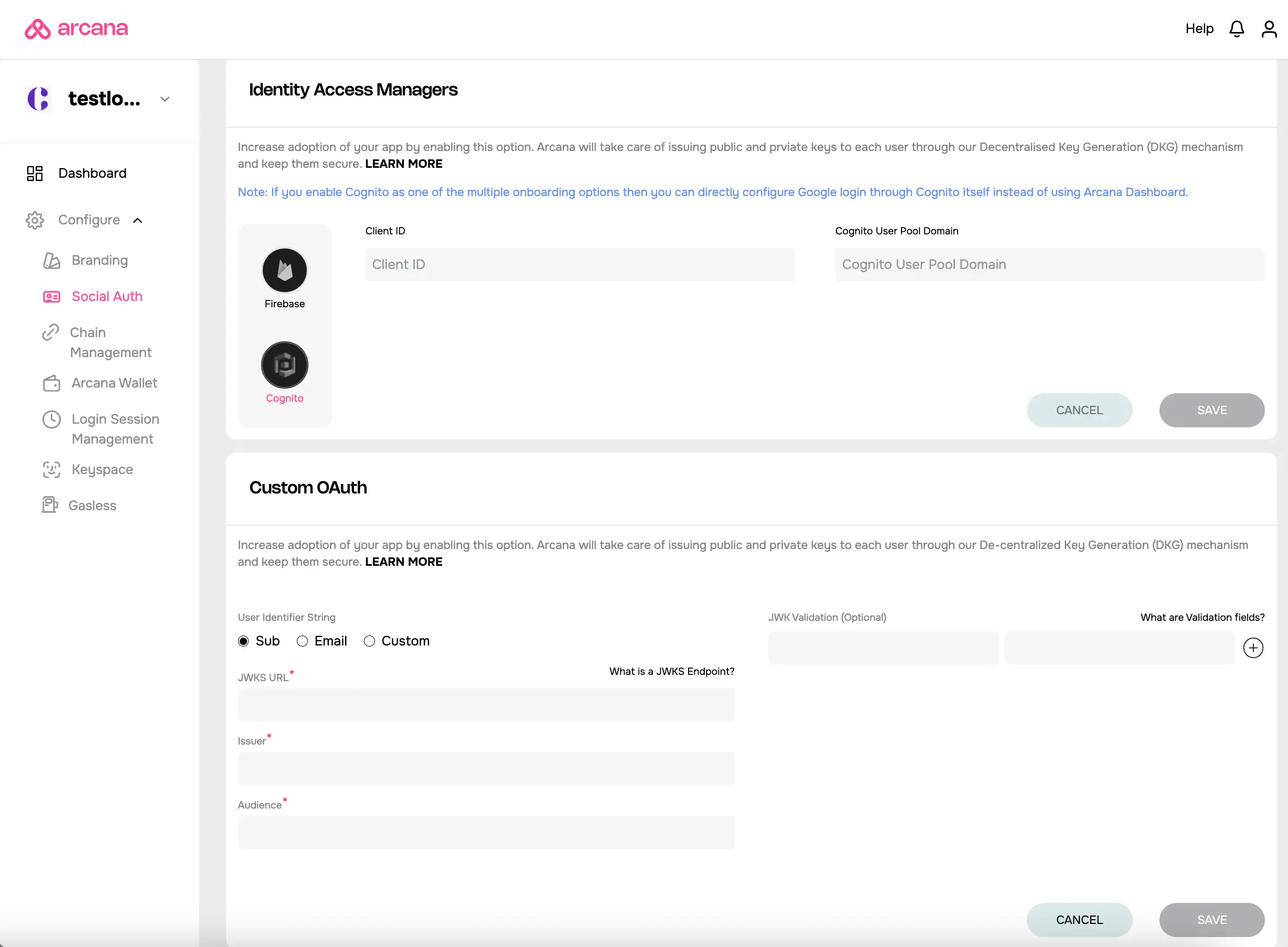
Task: Select the Custom radio button
Action: [369, 641]
